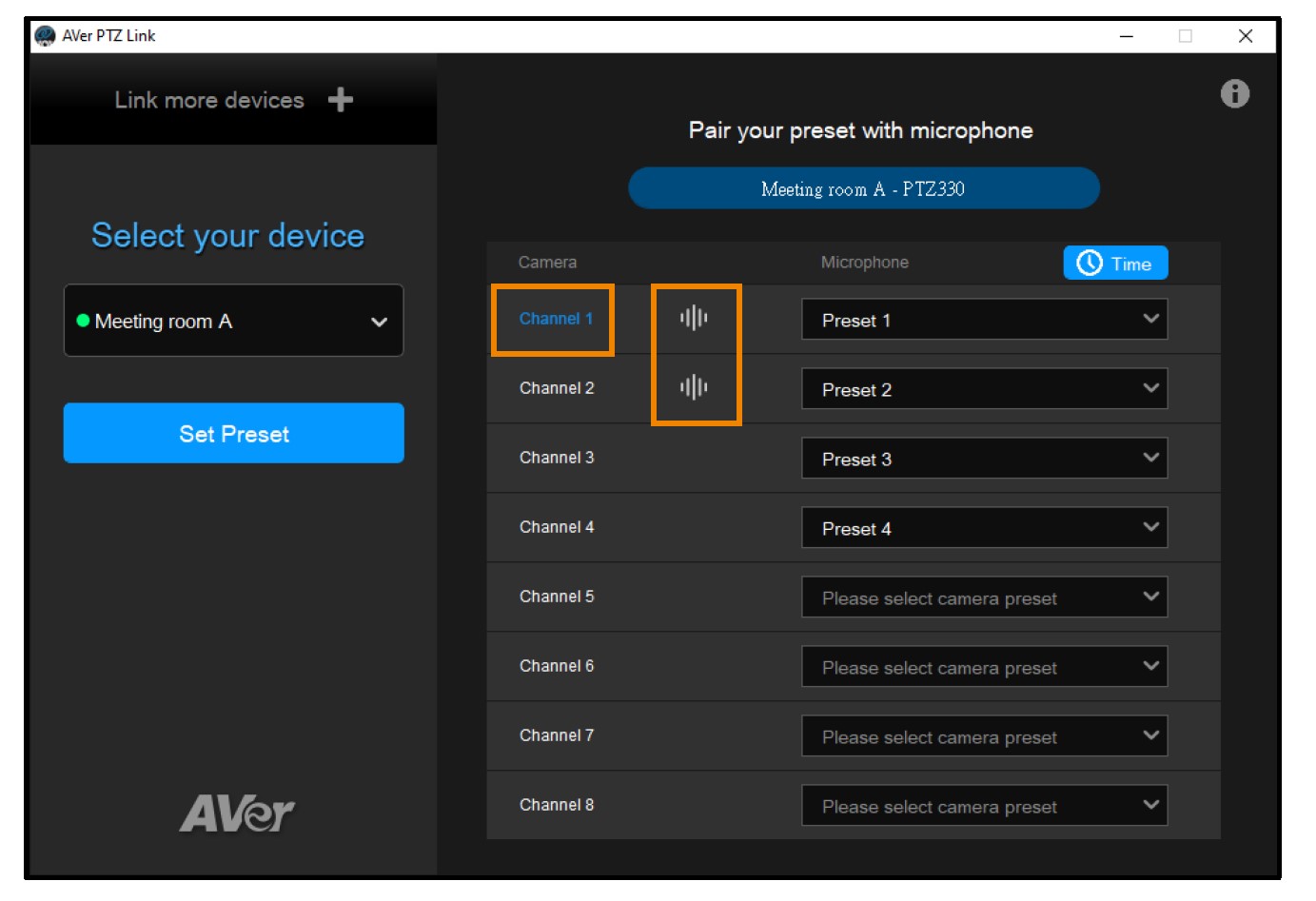The width and height of the screenshot is (1316, 901).
Task: Open the Preset 1 dropdown for Channel 1
Action: pyautogui.click(x=984, y=320)
